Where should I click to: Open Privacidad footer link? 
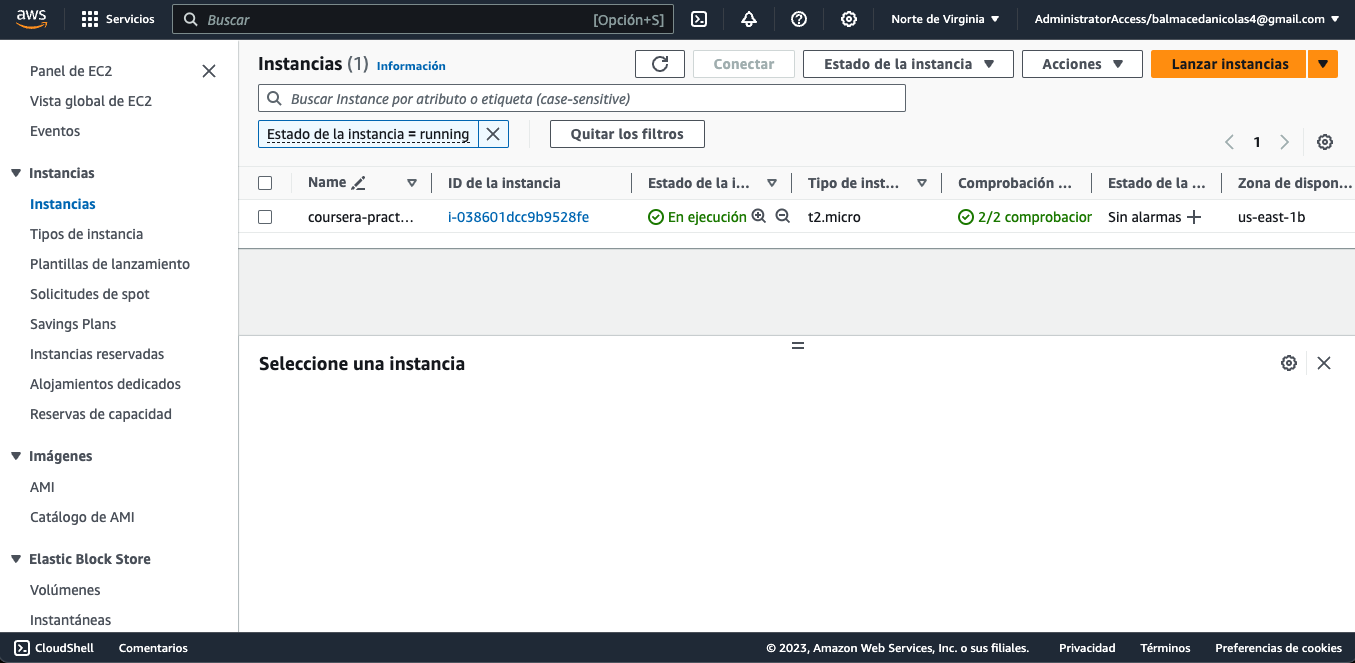[1087, 648]
